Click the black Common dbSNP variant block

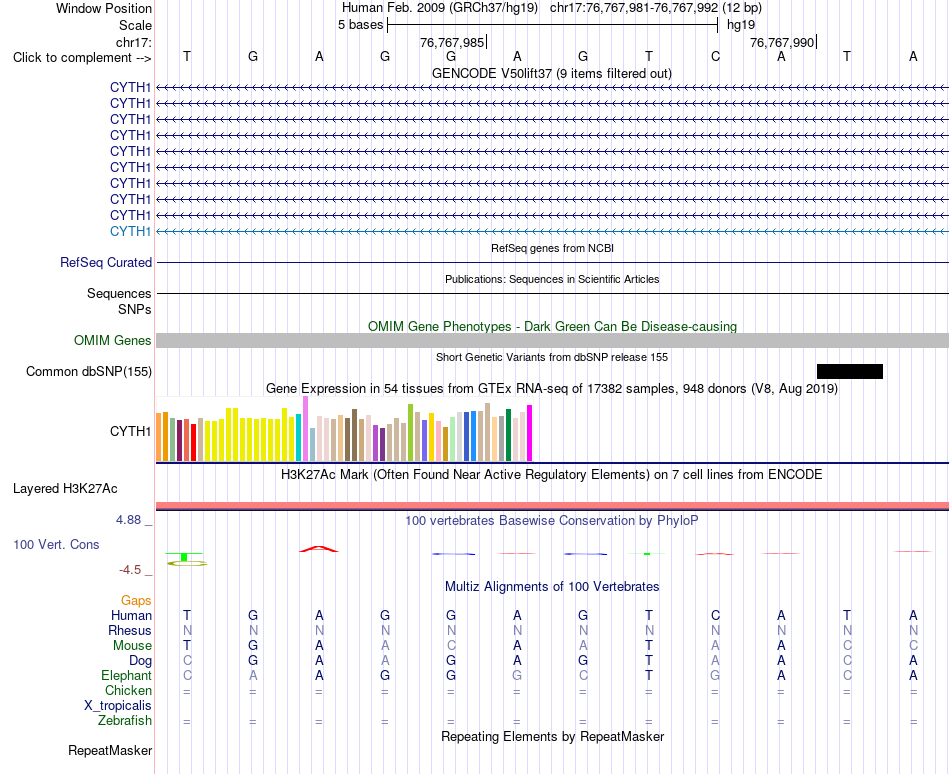pyautogui.click(x=849, y=371)
